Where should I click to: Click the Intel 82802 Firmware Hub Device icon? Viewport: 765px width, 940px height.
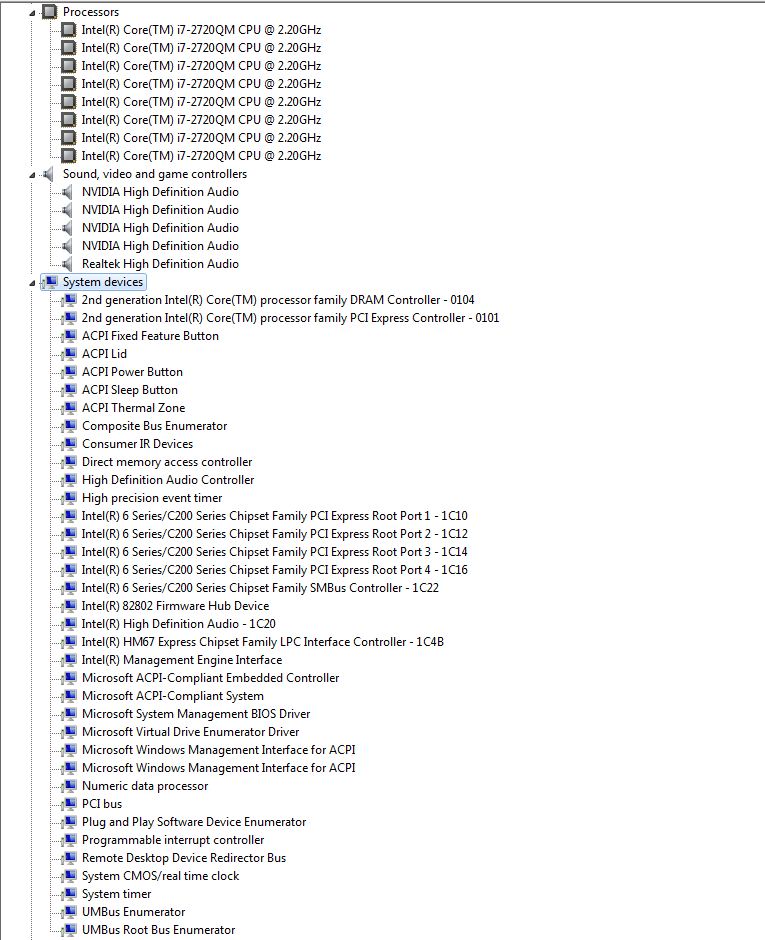[70, 605]
